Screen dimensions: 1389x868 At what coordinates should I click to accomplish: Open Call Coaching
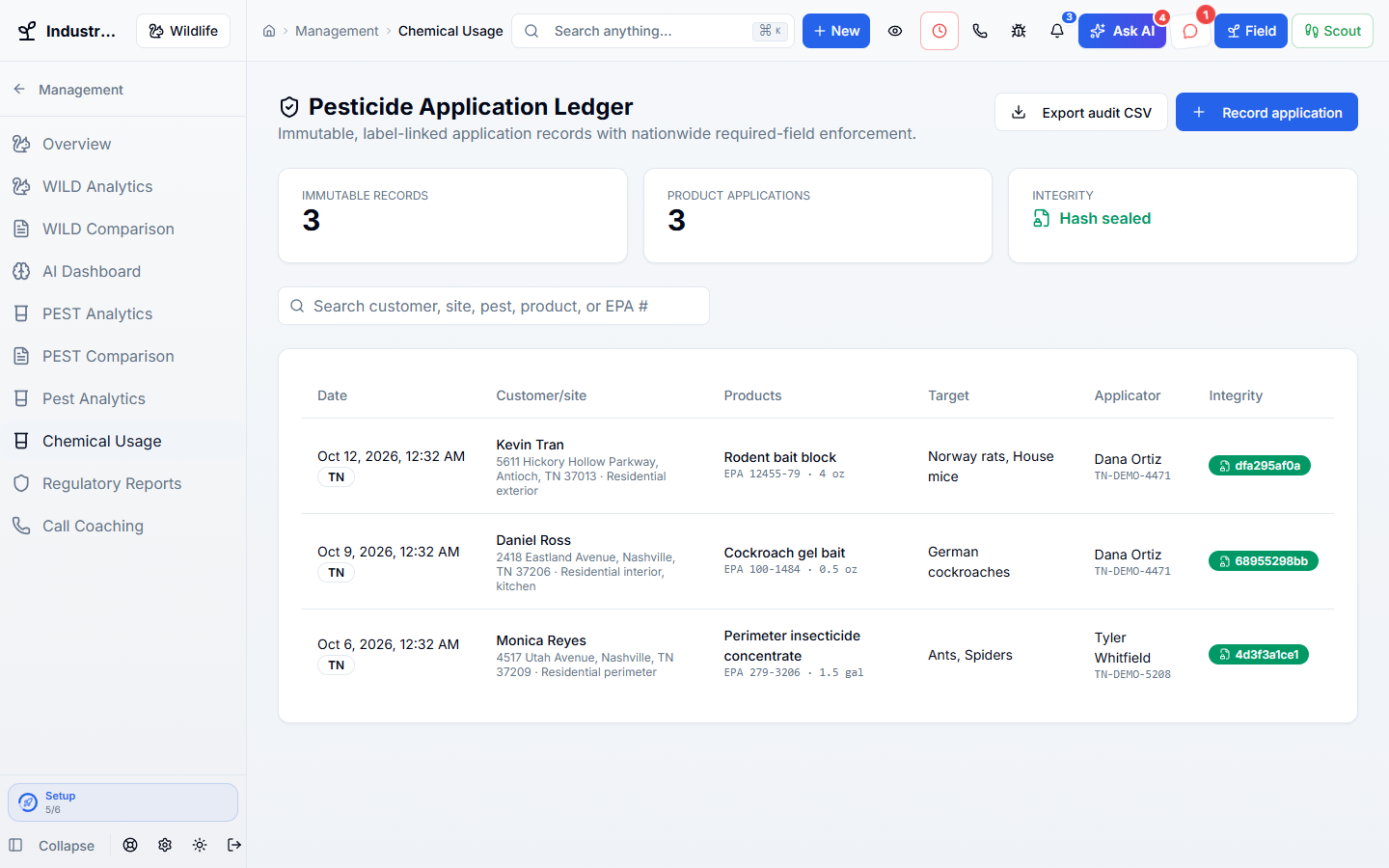tap(123, 526)
